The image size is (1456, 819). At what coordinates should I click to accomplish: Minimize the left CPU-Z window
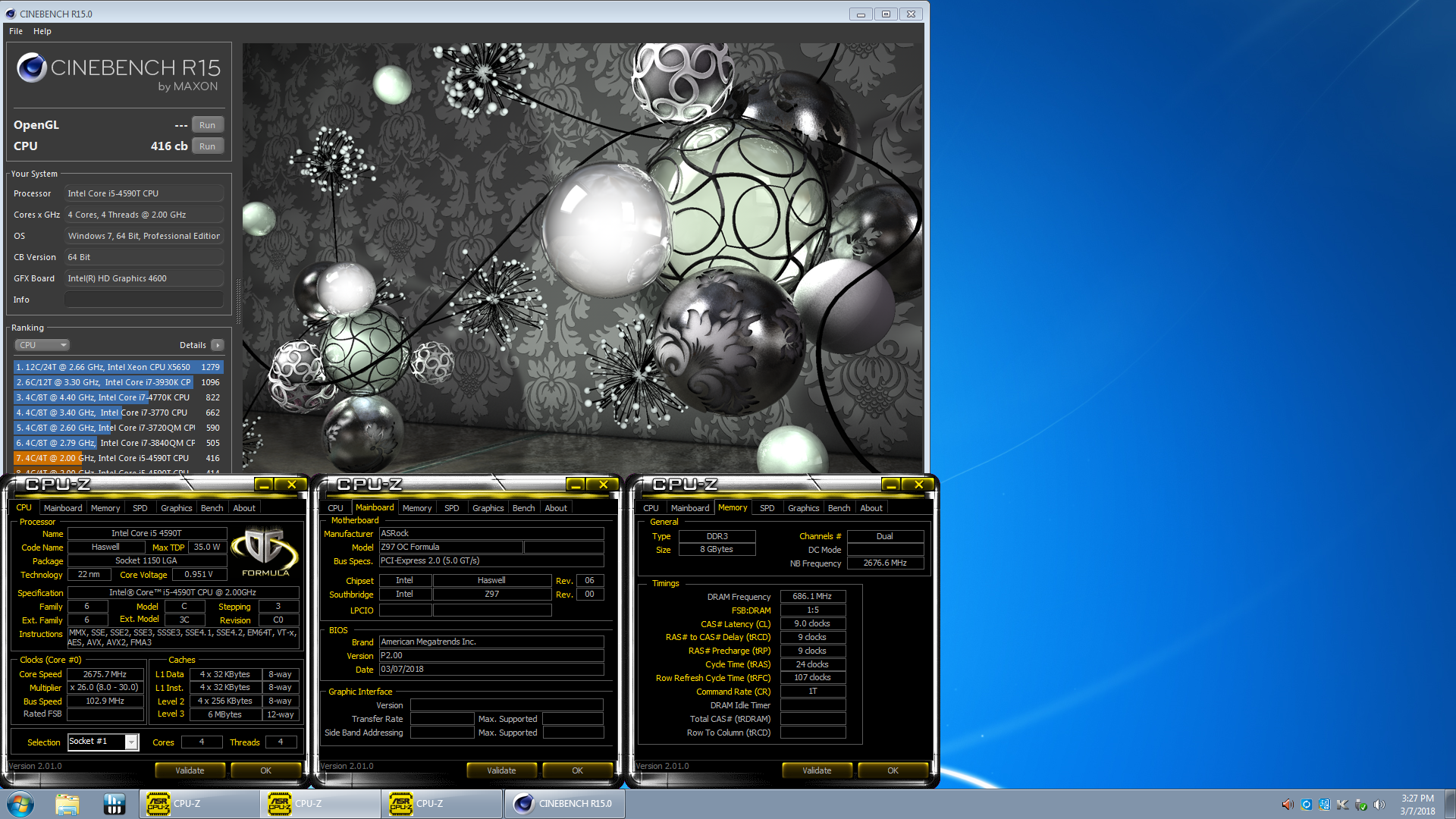pyautogui.click(x=264, y=485)
